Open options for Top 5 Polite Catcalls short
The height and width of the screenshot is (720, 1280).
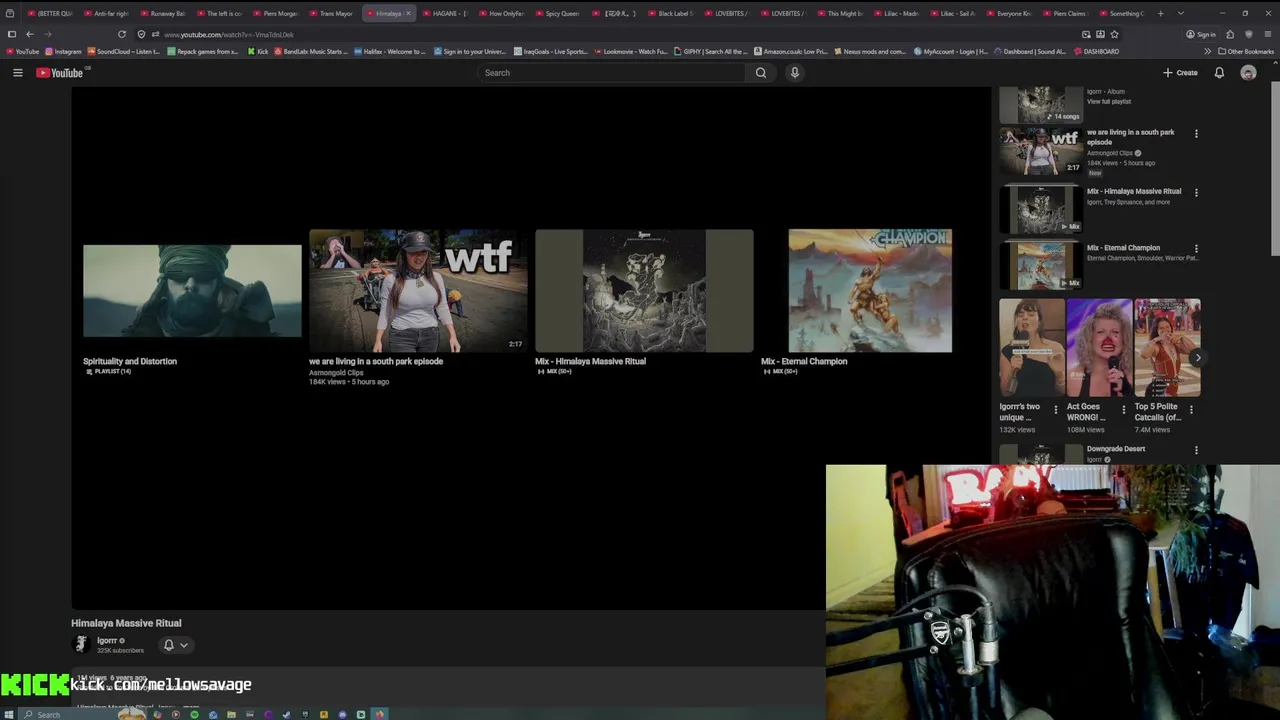(1191, 410)
